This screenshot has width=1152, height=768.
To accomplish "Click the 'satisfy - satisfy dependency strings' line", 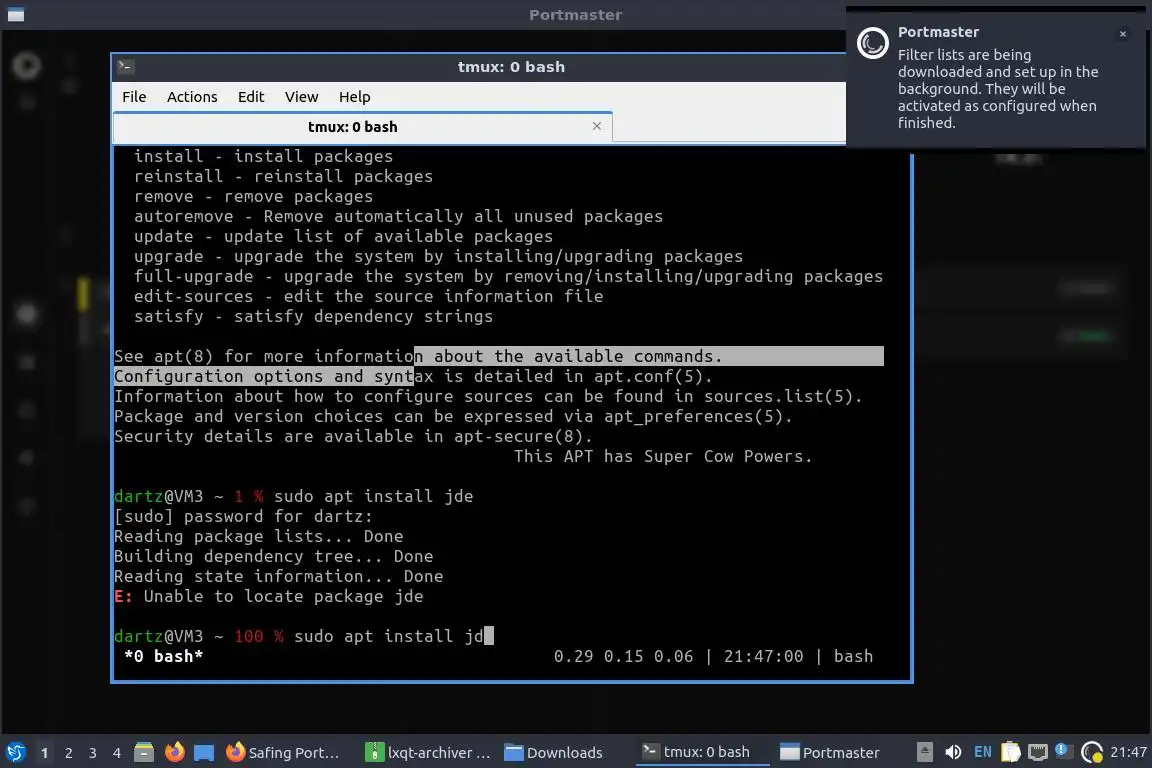I will pyautogui.click(x=314, y=316).
